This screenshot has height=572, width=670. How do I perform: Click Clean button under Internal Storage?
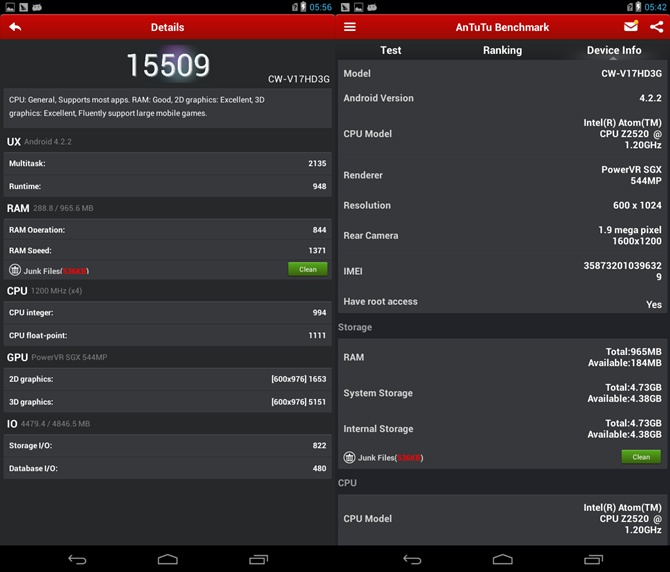pyautogui.click(x=641, y=457)
